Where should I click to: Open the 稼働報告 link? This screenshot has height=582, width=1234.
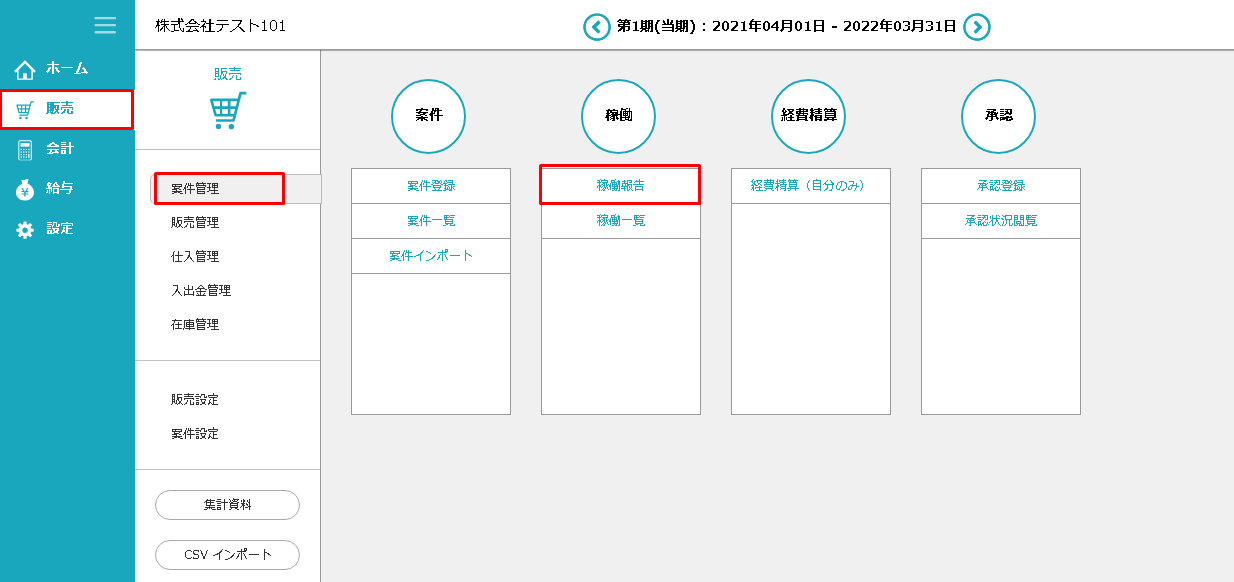[x=621, y=186]
